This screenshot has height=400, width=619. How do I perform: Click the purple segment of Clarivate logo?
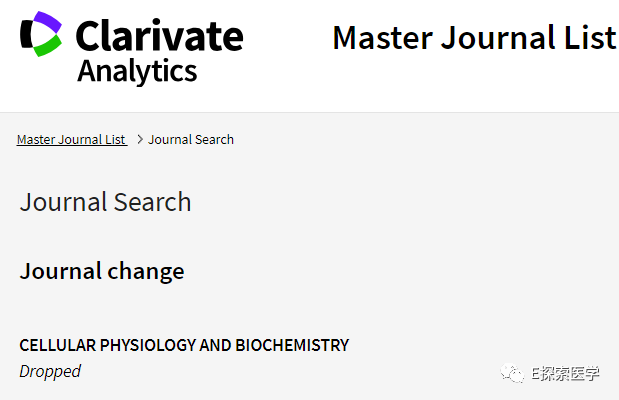coord(47,20)
